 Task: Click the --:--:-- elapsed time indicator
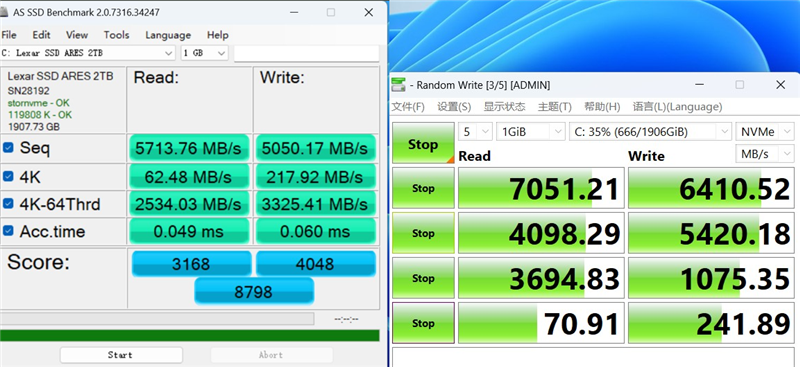(346, 319)
